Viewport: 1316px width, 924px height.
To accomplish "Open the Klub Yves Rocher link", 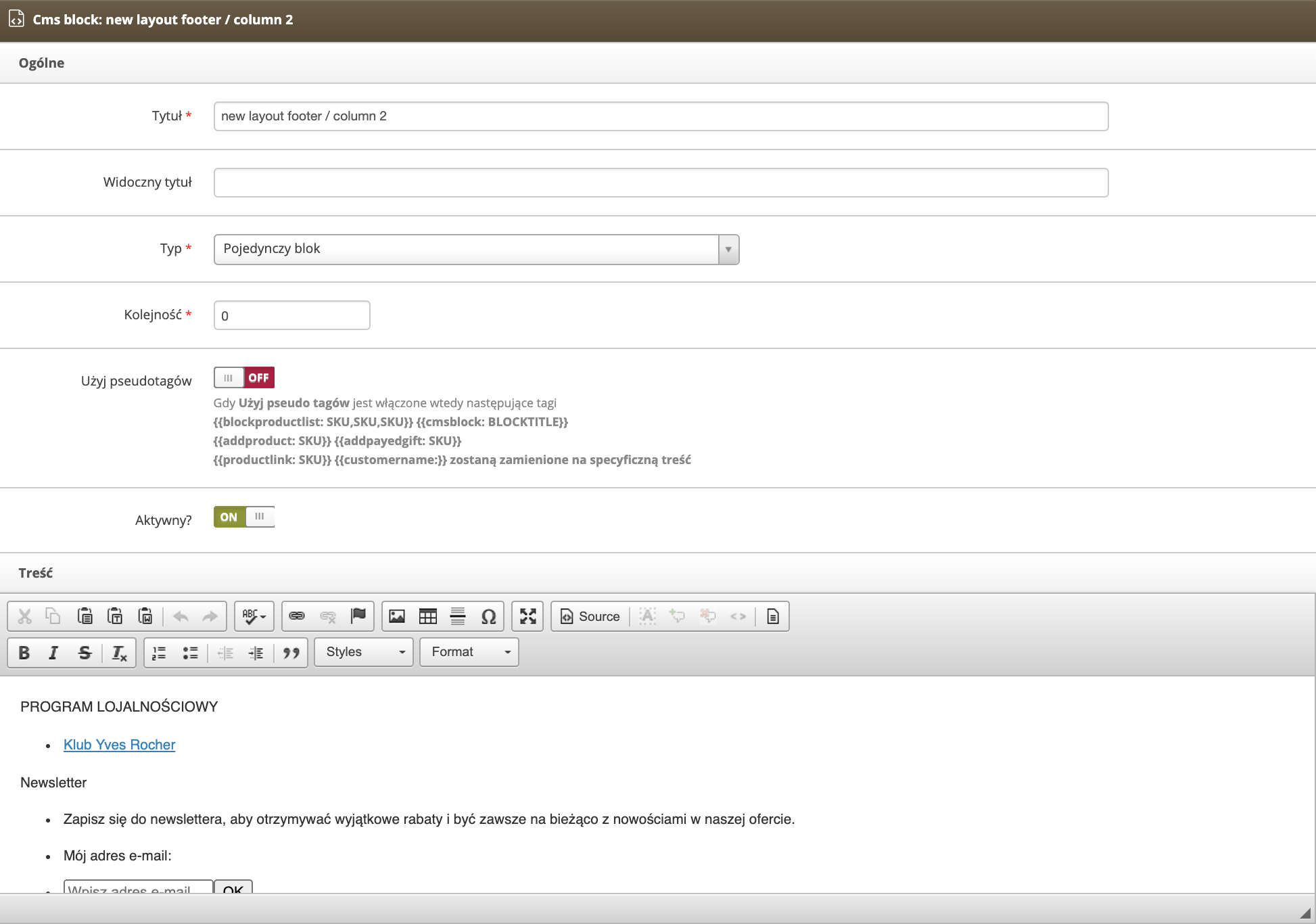I will point(119,745).
